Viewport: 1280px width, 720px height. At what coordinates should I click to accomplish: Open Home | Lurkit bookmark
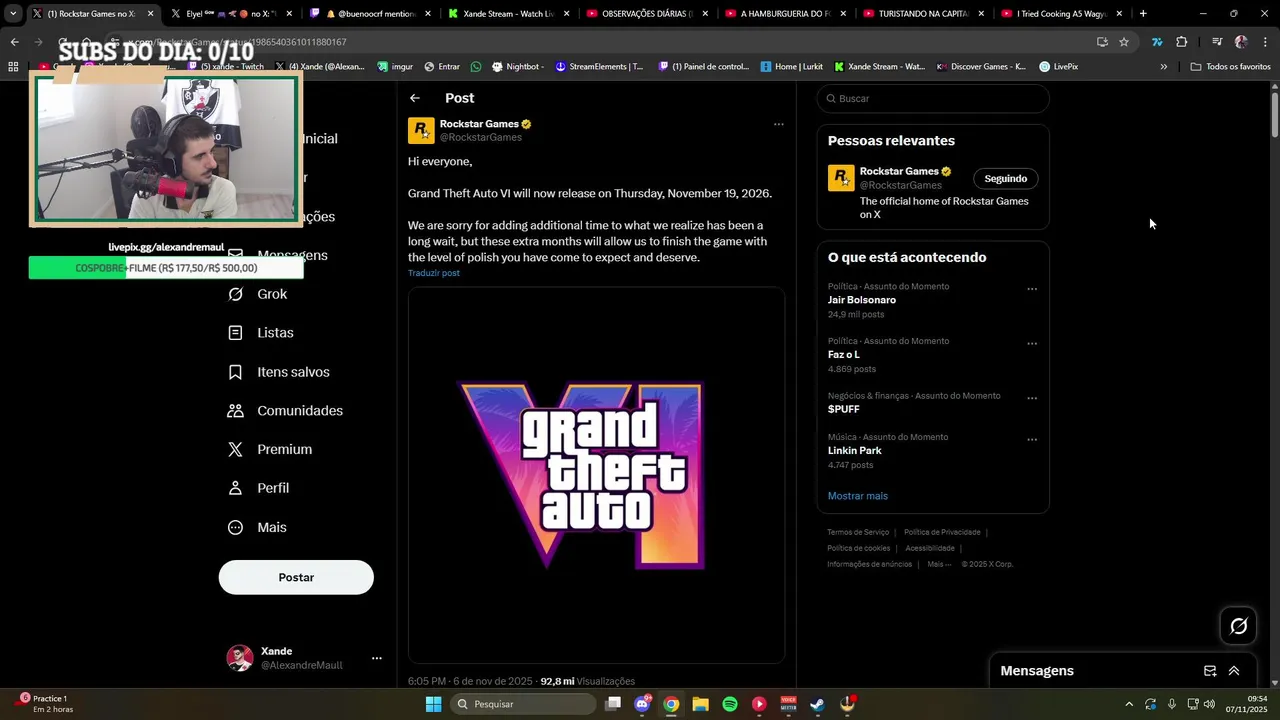(x=791, y=67)
